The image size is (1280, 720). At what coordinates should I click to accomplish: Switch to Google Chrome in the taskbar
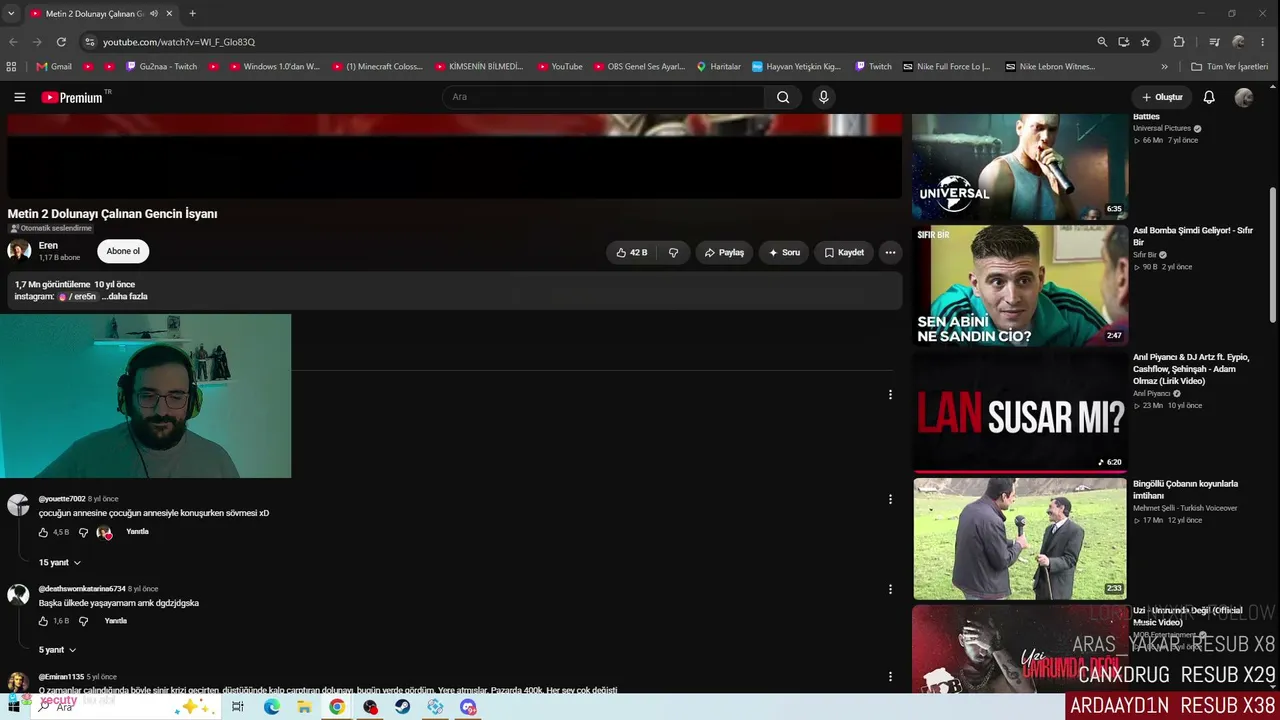point(337,707)
